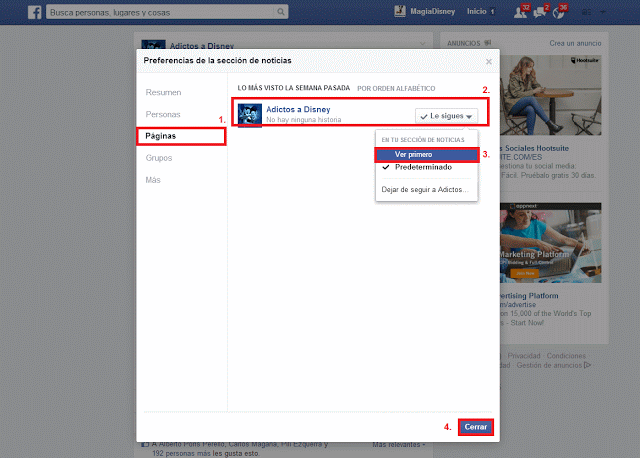Screen dimensions: 640x458
Task: Sort by Lo más visto la semana pasada
Action: click(293, 88)
